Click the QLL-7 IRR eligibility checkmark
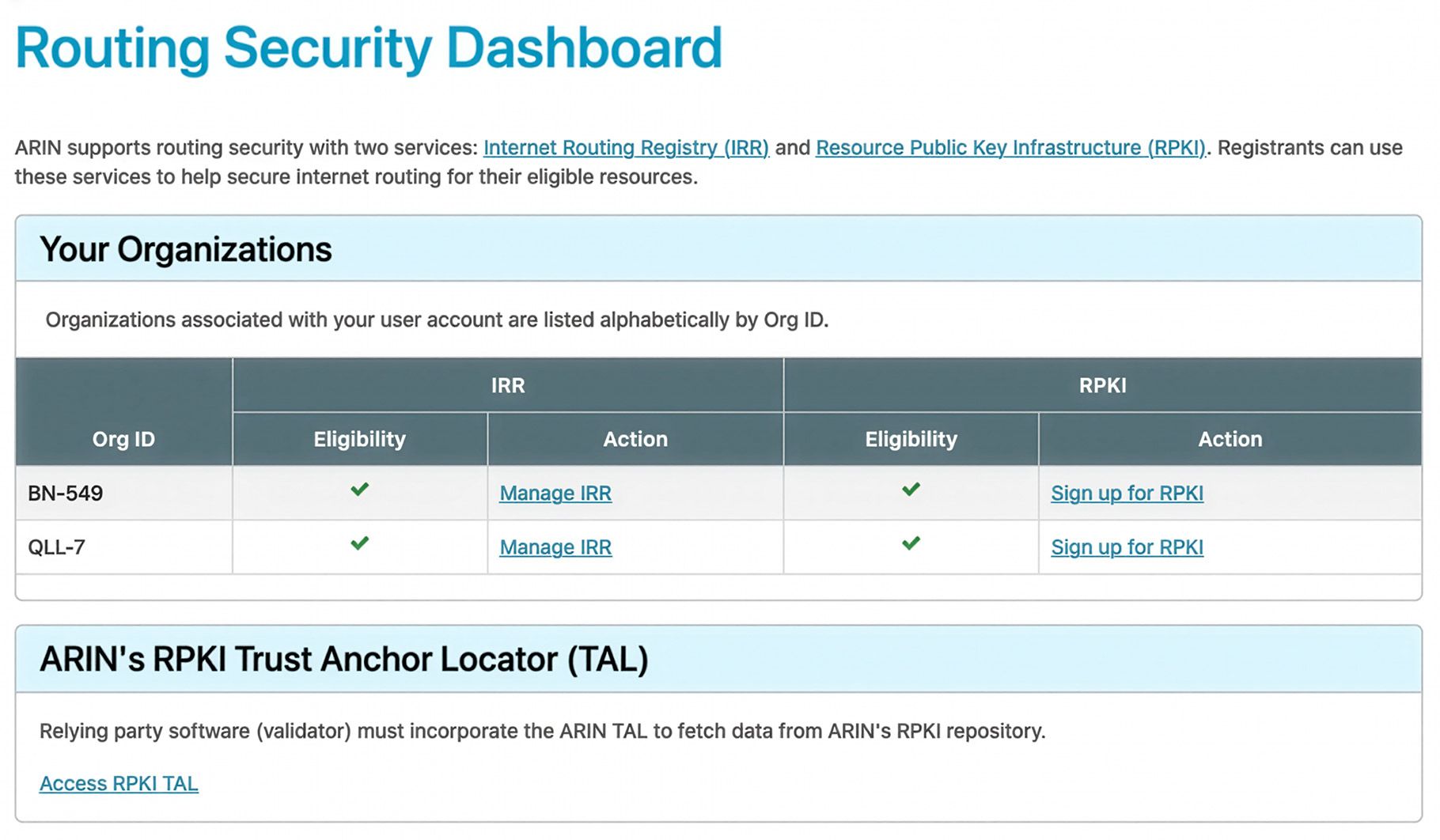Screen dimensions: 1440x840 point(358,546)
